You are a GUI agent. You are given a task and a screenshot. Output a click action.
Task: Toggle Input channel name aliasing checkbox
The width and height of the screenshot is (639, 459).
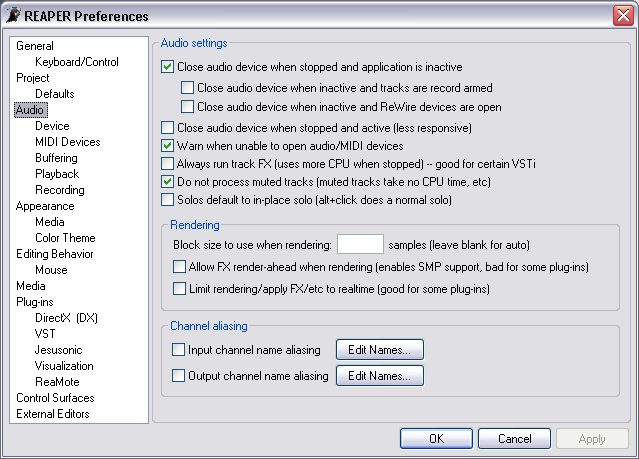[178, 350]
